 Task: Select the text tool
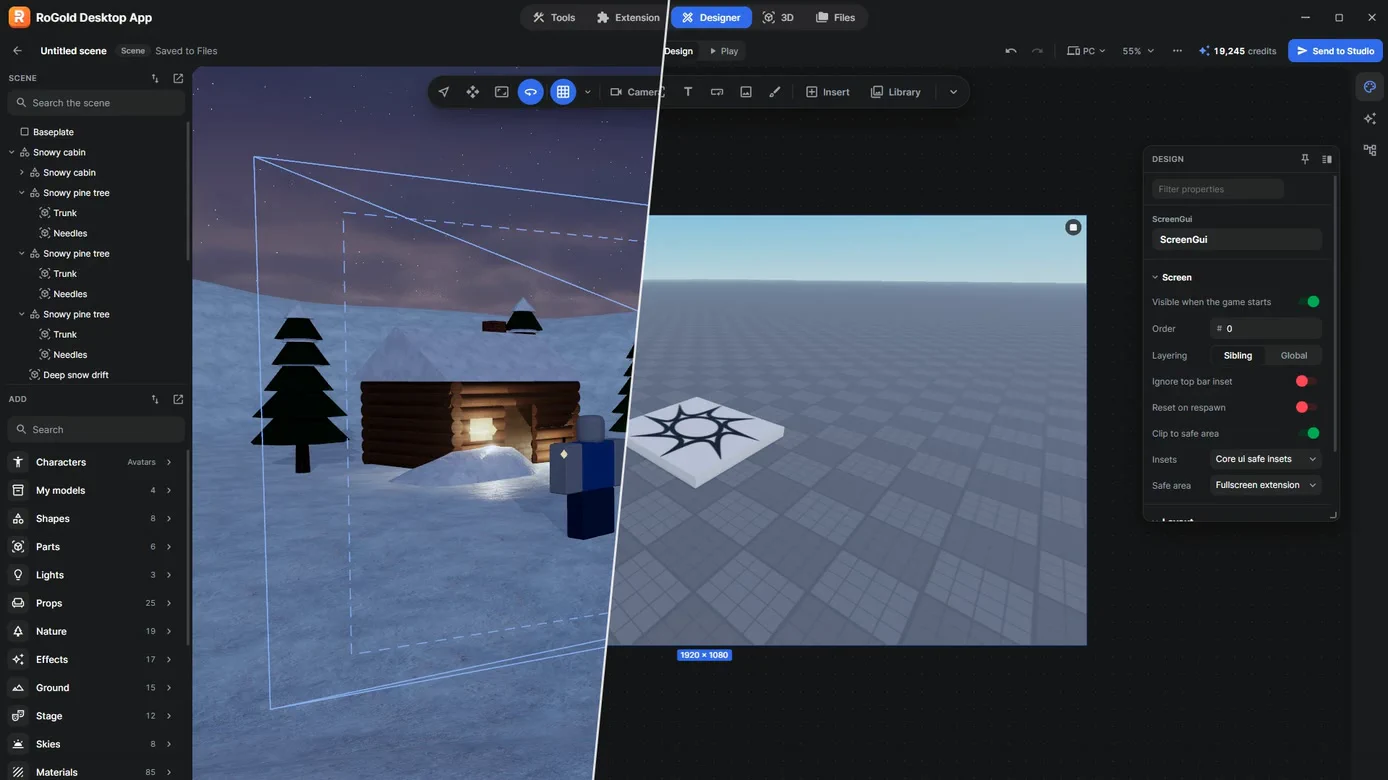point(688,92)
